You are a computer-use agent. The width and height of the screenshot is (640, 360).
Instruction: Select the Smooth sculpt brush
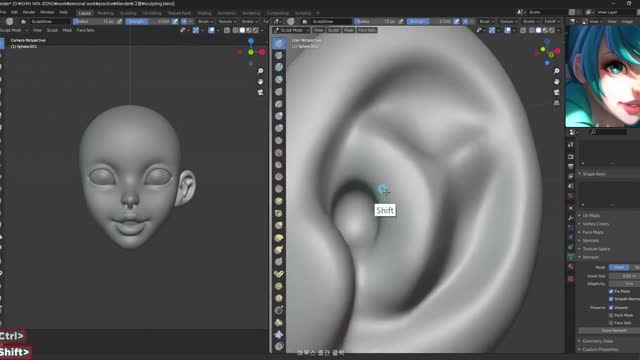pos(279,153)
